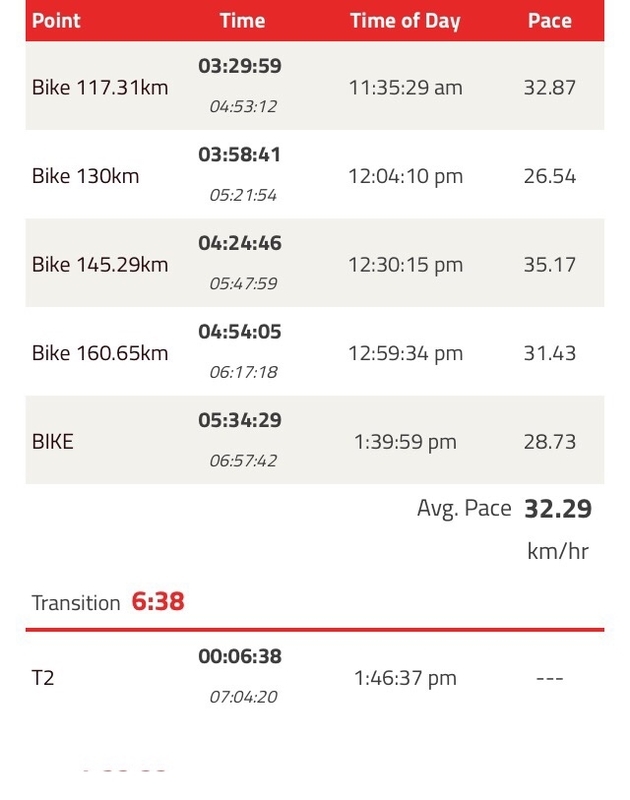Select the BIKE total row label
The height and width of the screenshot is (800, 630).
(53, 441)
